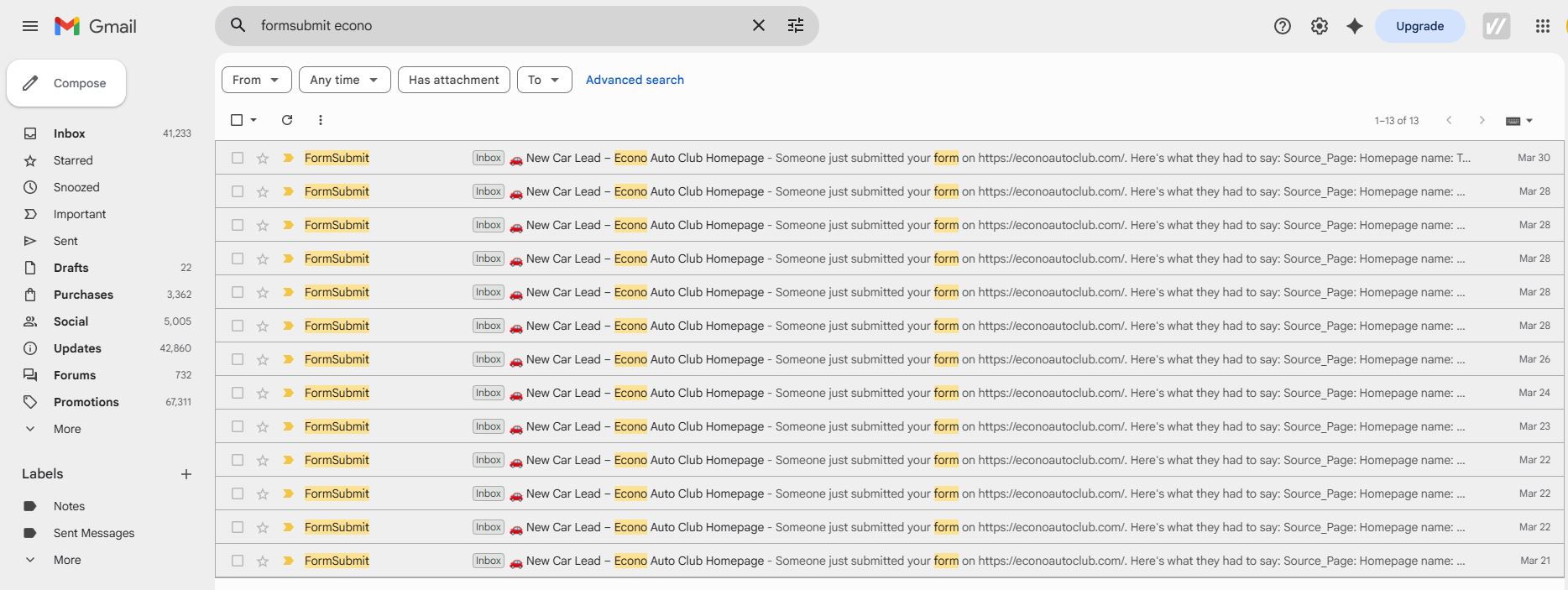Select the Mar 26 email checkbox
Screen dimensions: 1568x590
tap(238, 359)
